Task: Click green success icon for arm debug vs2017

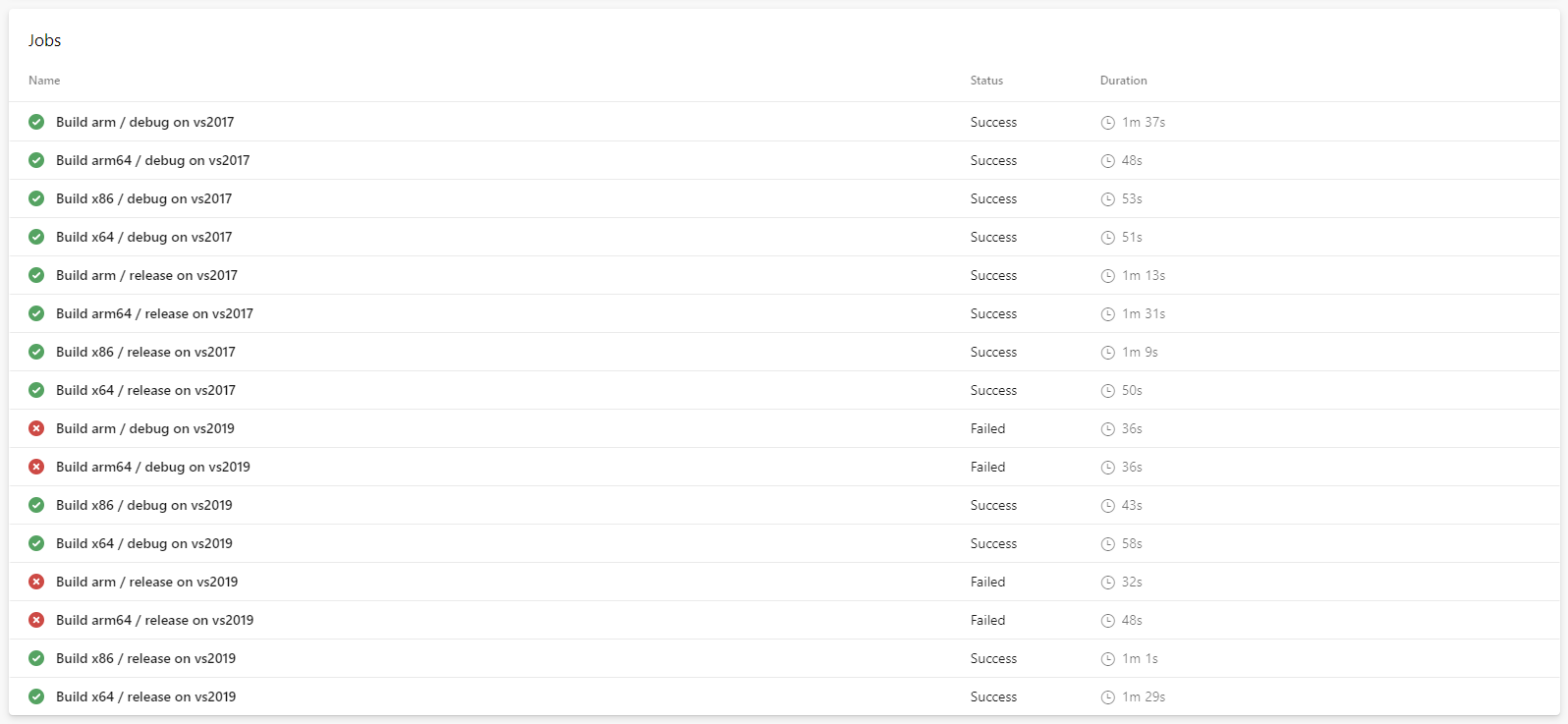Action: tap(36, 122)
